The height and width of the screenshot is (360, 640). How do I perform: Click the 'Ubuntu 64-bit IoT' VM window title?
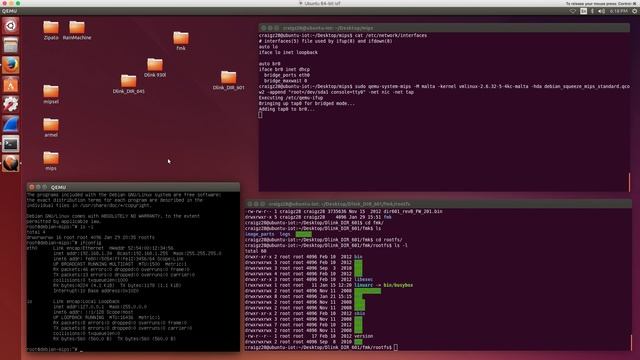tap(322, 3)
